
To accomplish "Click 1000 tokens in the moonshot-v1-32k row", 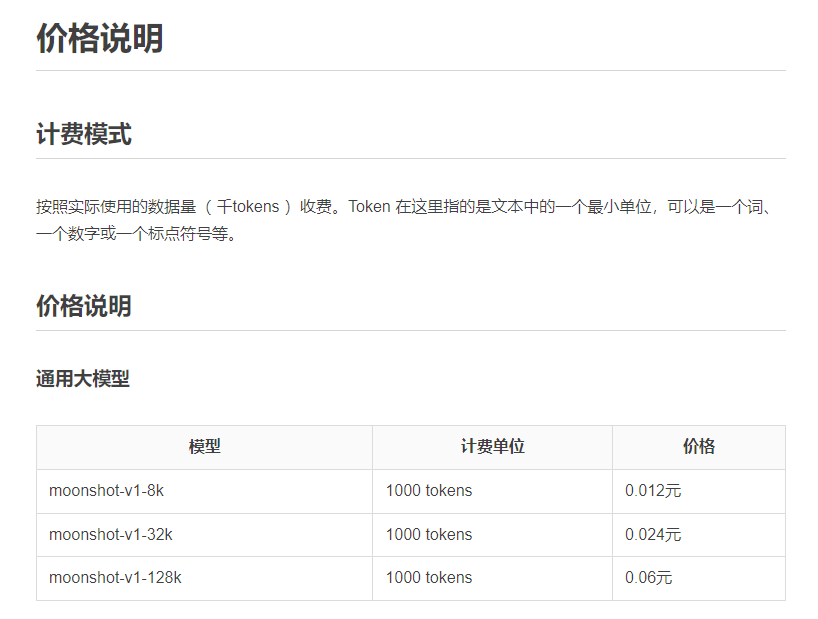I will pyautogui.click(x=492, y=535).
